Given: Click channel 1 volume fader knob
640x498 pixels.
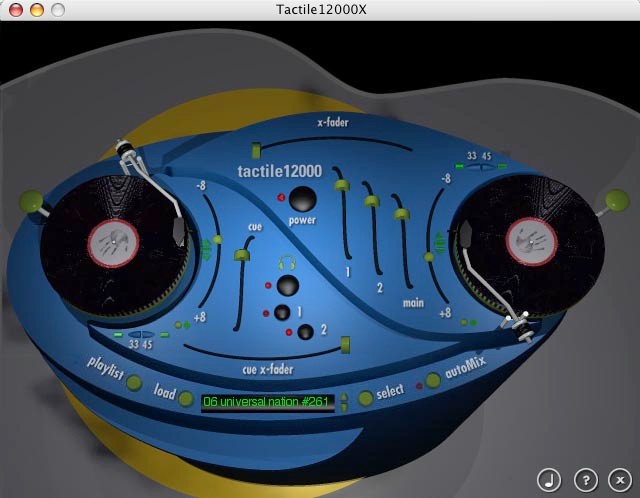Looking at the screenshot, I should (342, 185).
